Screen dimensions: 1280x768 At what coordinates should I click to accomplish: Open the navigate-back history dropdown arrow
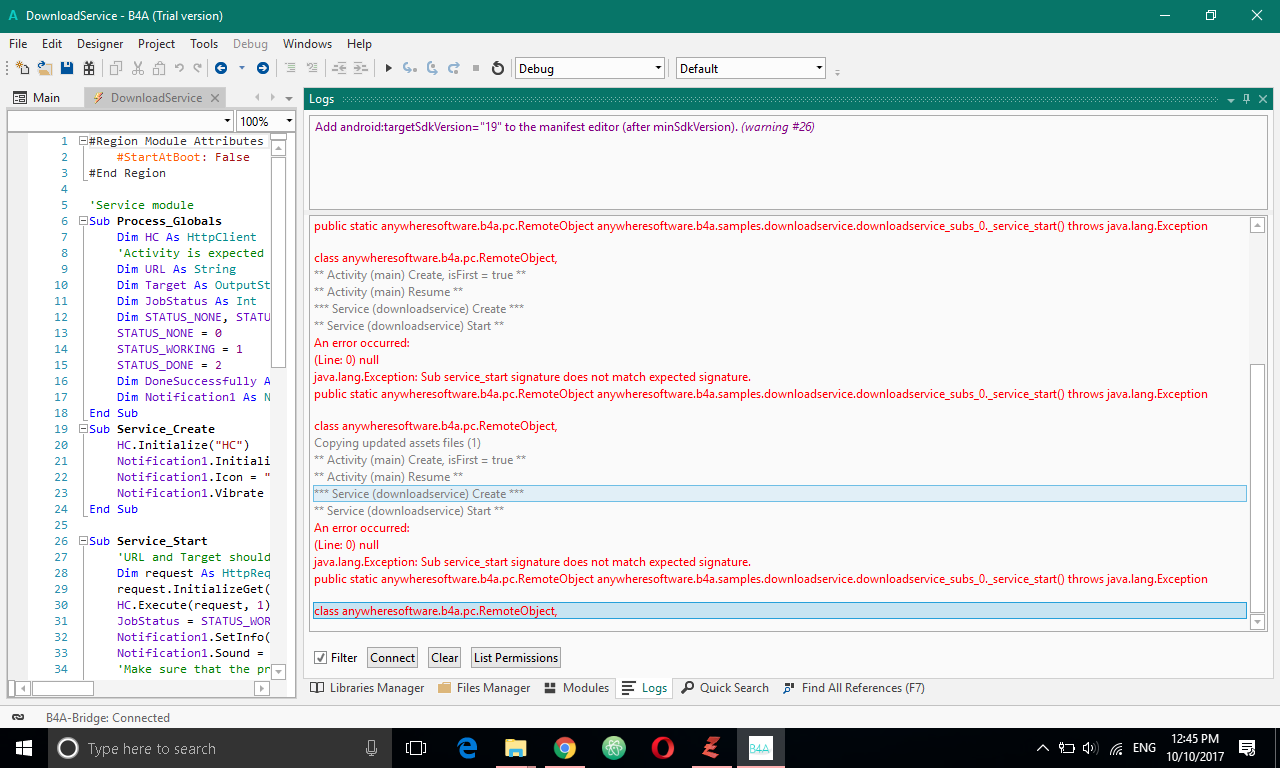point(242,68)
